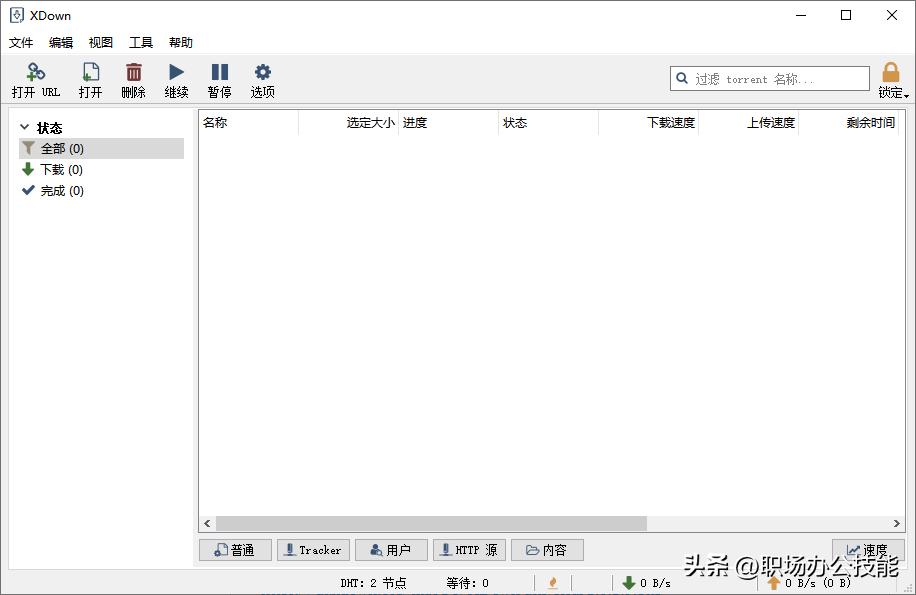This screenshot has height=595, width=916.
Task: Sort by the 名称 column header
Action: [249, 123]
